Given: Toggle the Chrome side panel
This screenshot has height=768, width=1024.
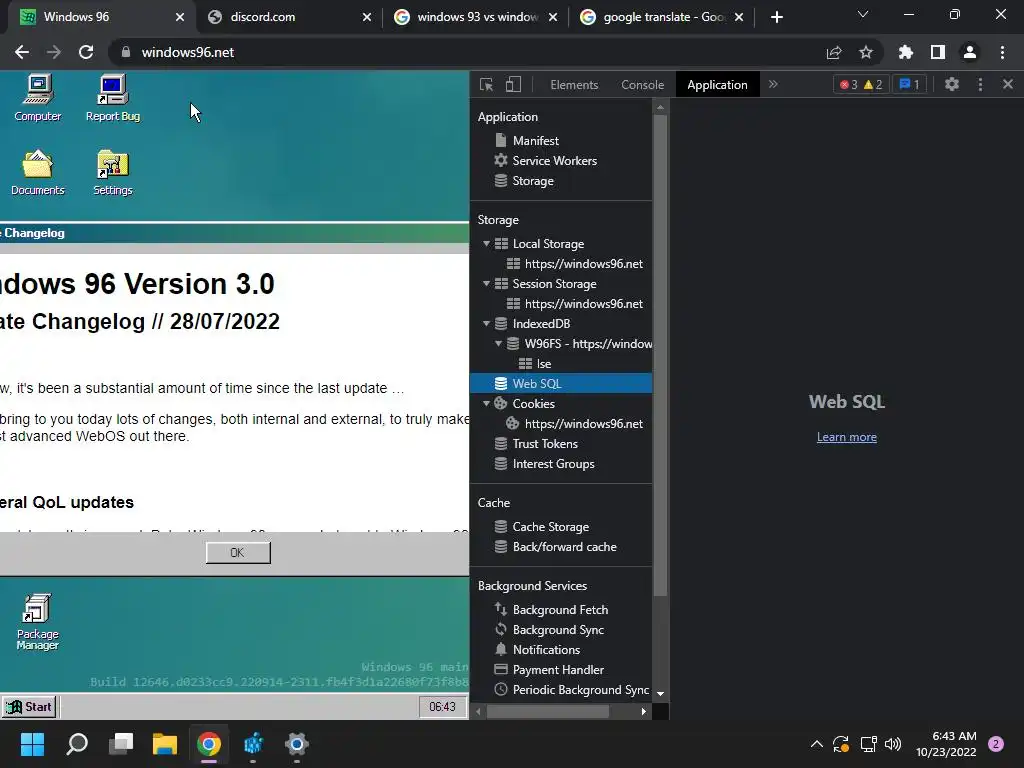Looking at the screenshot, I should click(x=938, y=52).
